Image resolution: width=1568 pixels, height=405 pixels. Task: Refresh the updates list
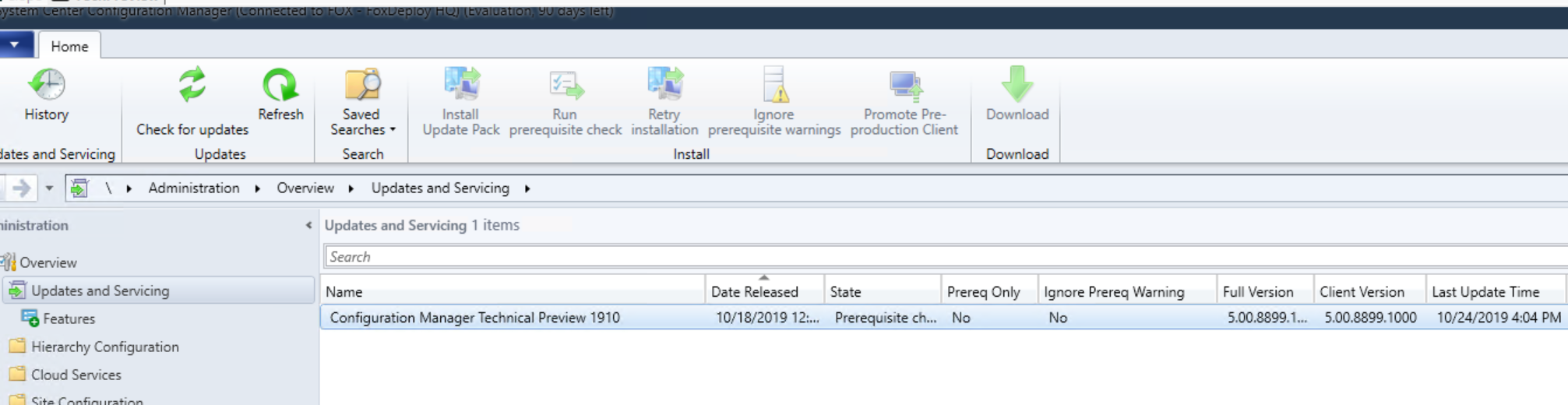tap(280, 85)
